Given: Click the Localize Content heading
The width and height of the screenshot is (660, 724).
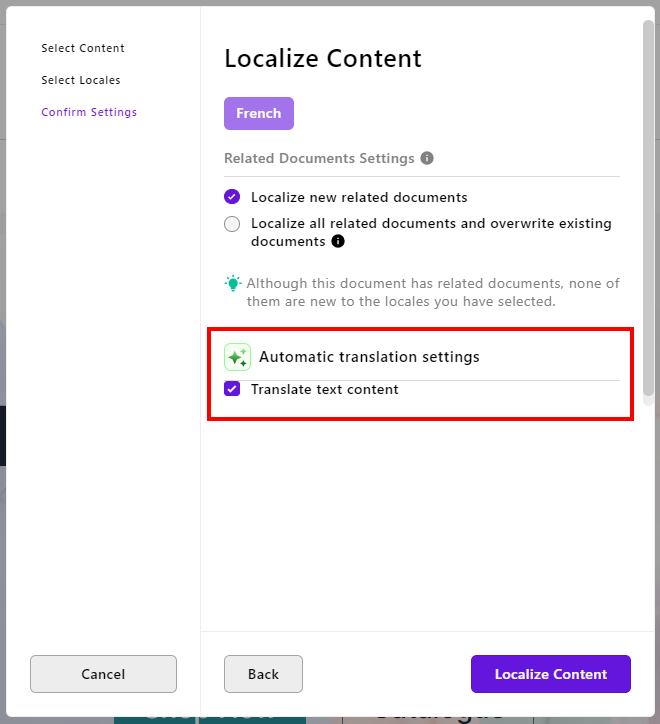Looking at the screenshot, I should click(x=323, y=58).
